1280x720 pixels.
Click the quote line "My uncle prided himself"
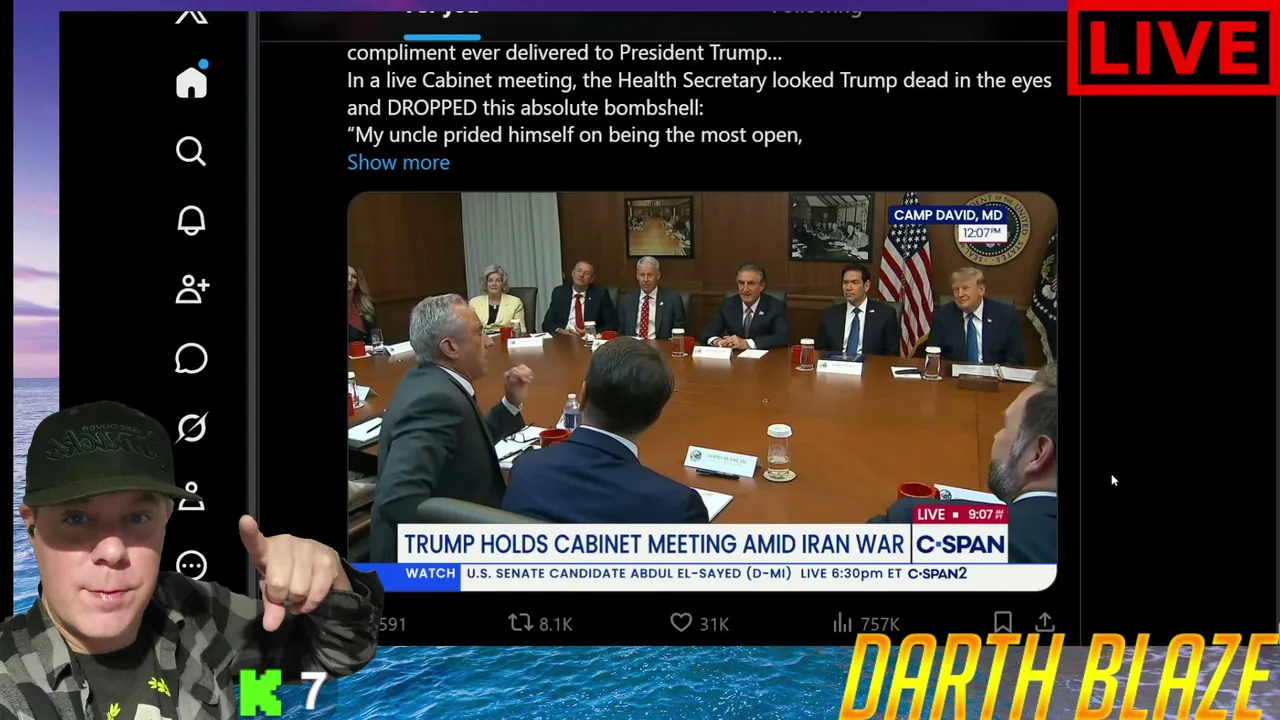[575, 134]
